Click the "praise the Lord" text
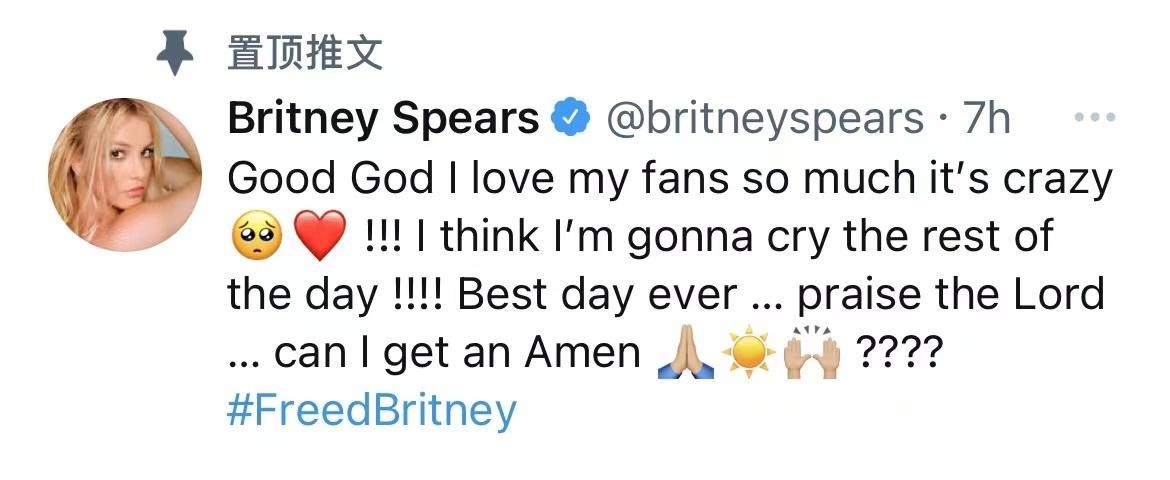The height and width of the screenshot is (480, 1170). coord(951,295)
